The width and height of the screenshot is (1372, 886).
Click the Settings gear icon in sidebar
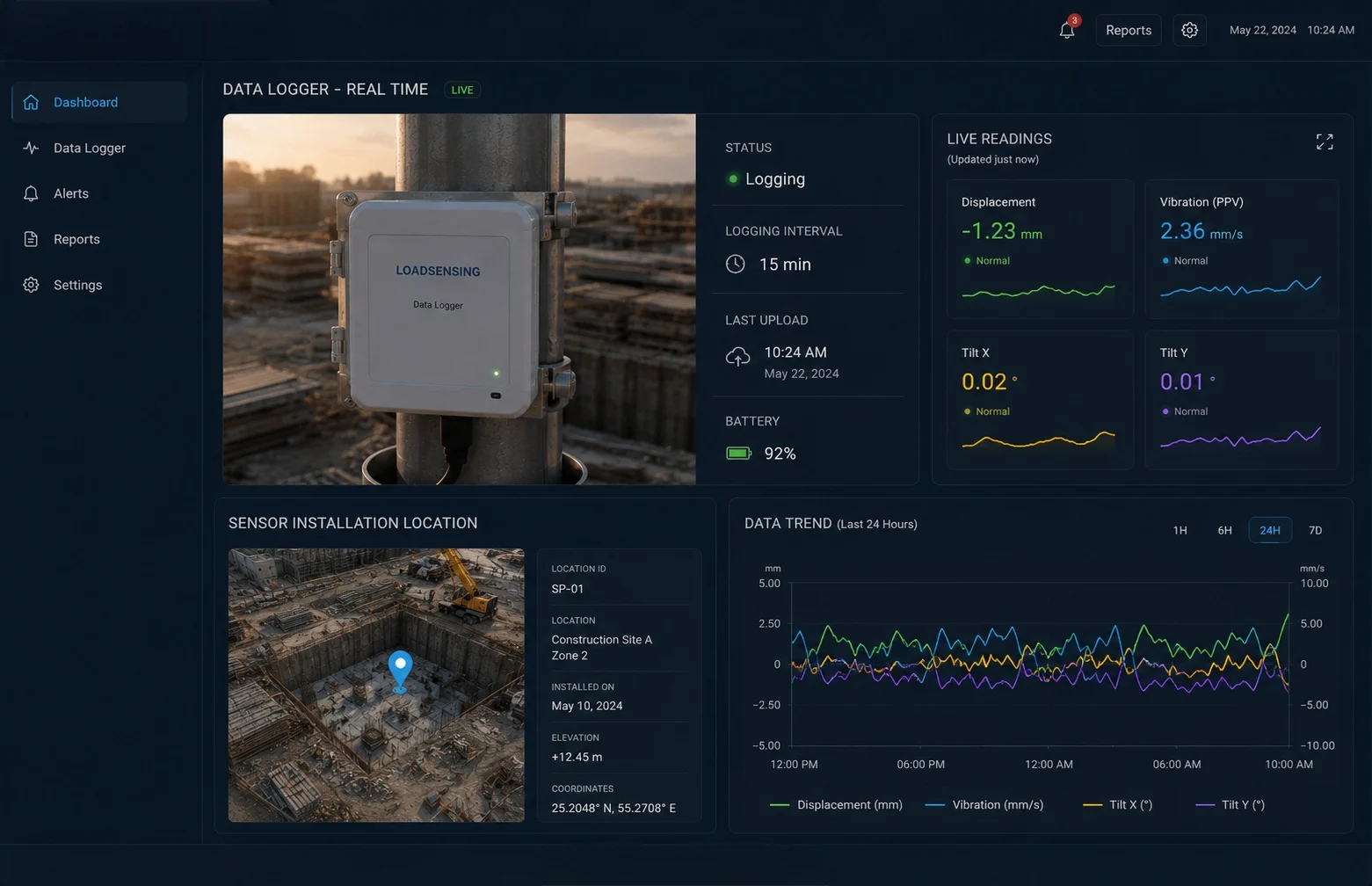pyautogui.click(x=31, y=285)
